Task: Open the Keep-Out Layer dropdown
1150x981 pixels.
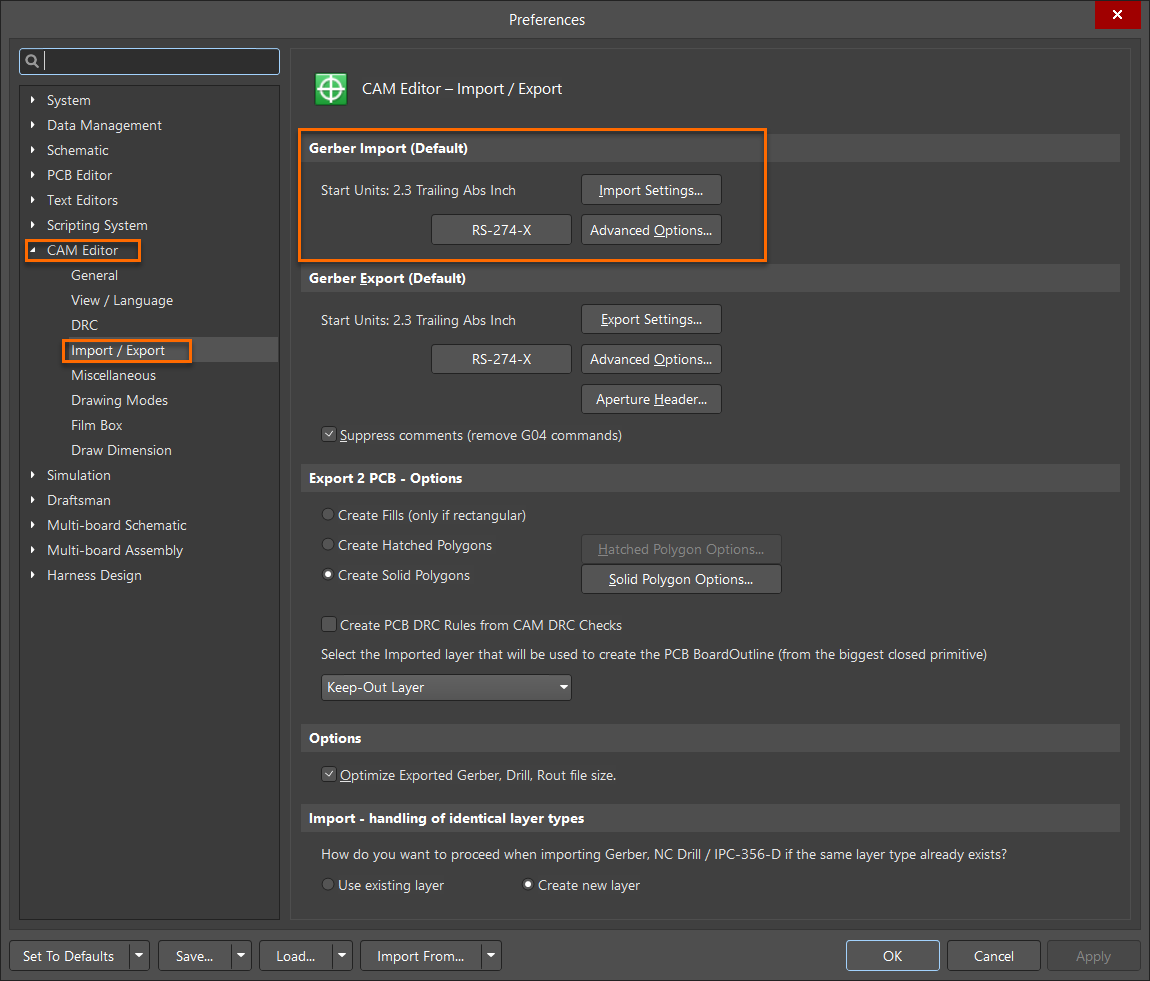Action: [x=446, y=687]
